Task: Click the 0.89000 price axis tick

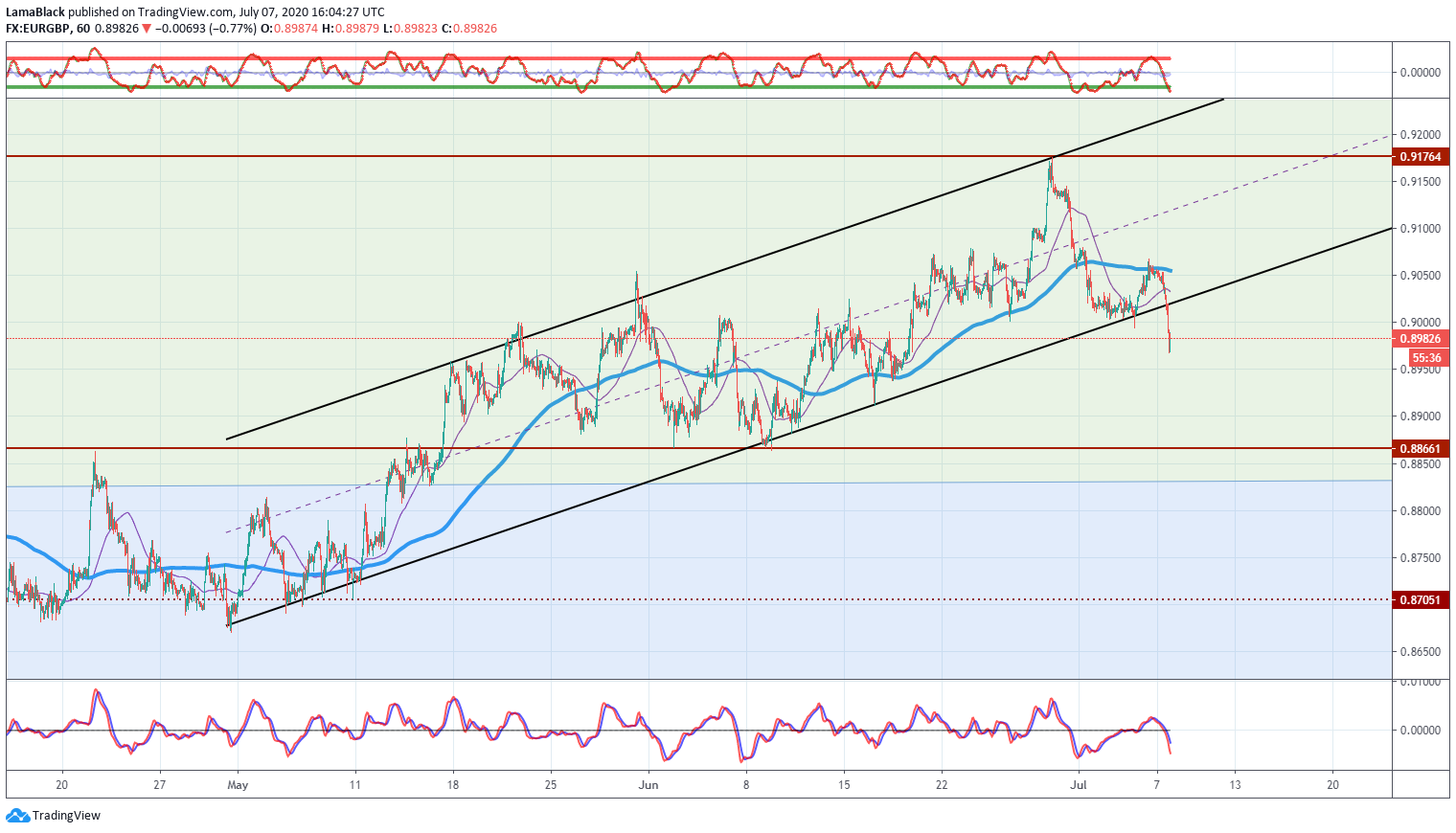Action: [x=1421, y=416]
